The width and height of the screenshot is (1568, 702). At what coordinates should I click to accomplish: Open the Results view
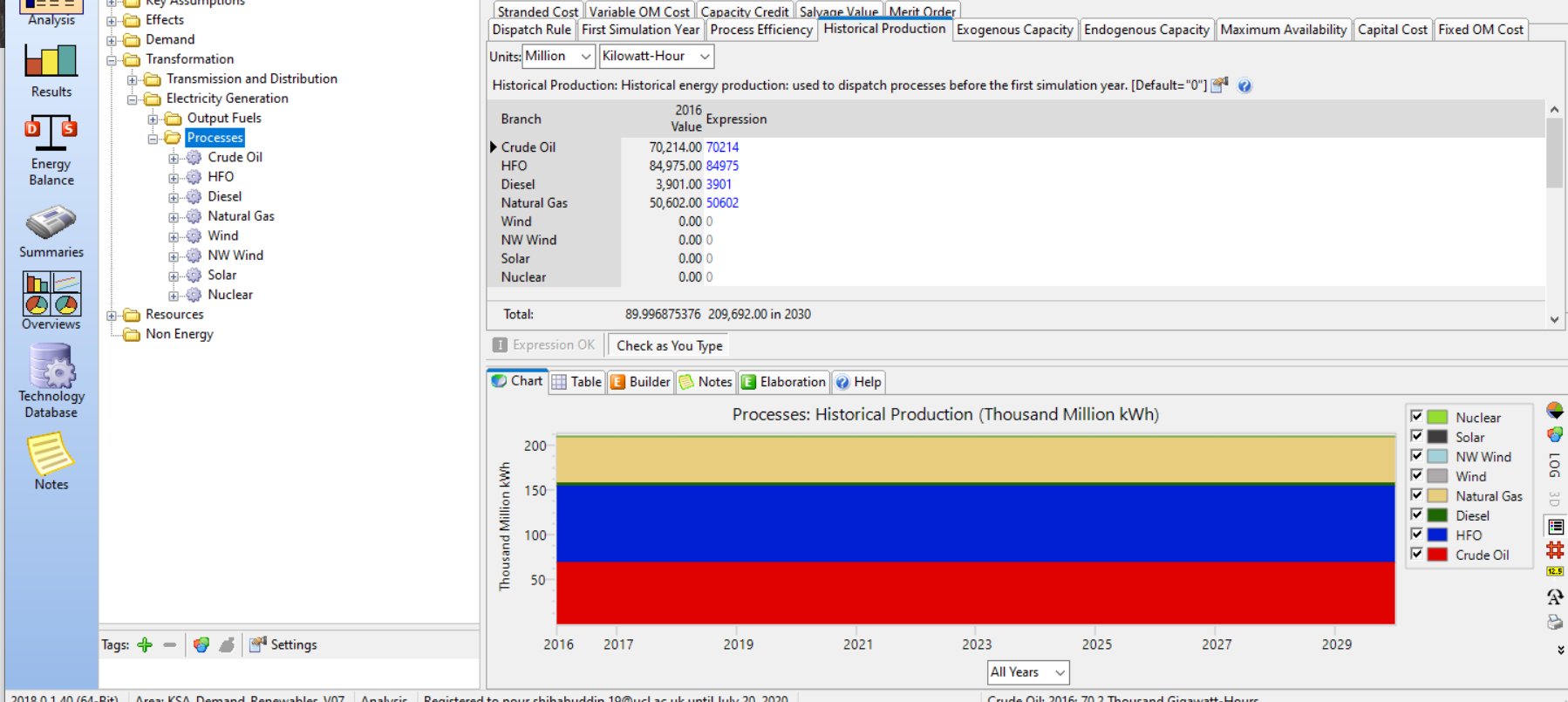51,72
